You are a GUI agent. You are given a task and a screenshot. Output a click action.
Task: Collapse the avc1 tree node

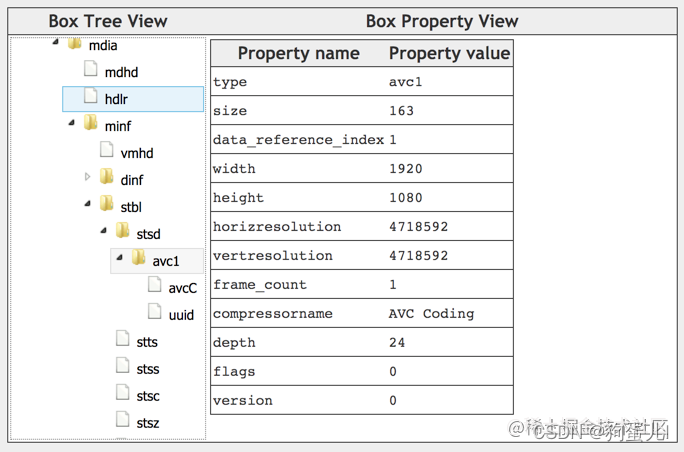120,257
